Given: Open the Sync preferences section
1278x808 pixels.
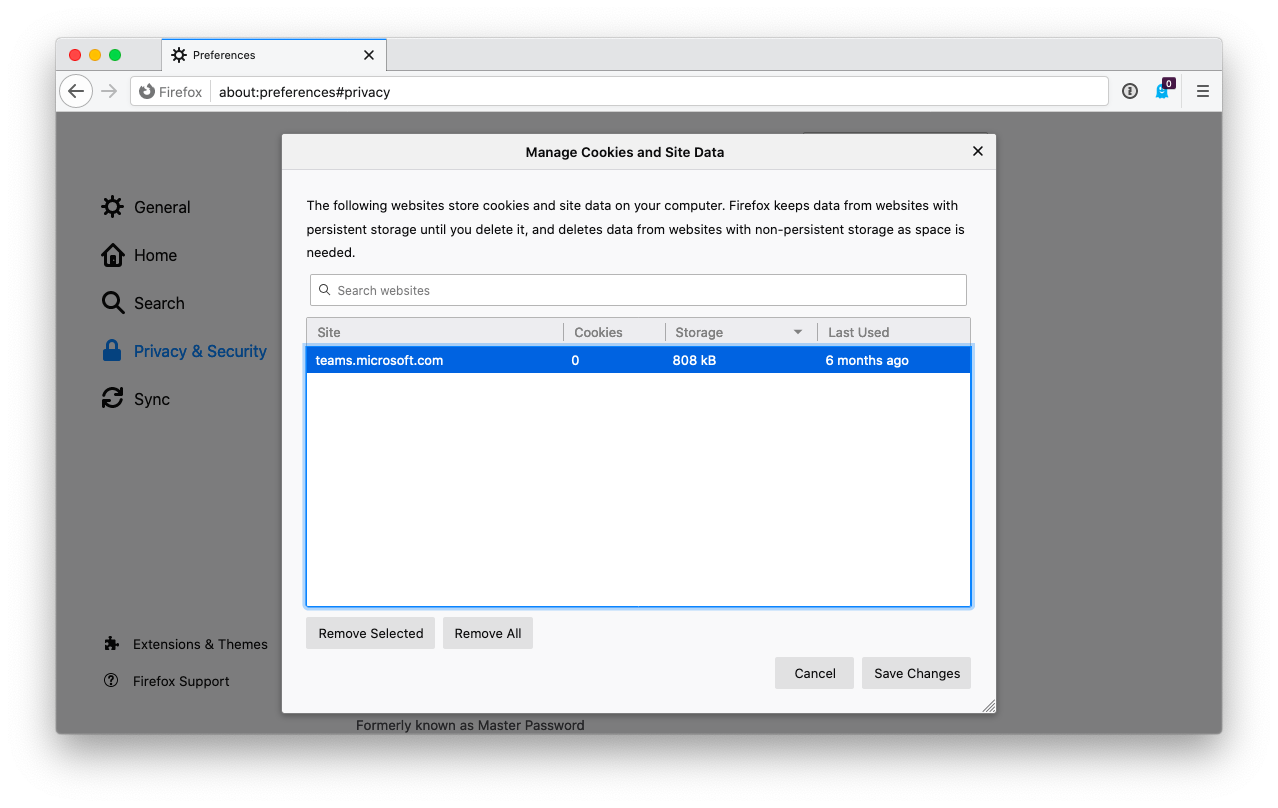Looking at the screenshot, I should pos(151,399).
